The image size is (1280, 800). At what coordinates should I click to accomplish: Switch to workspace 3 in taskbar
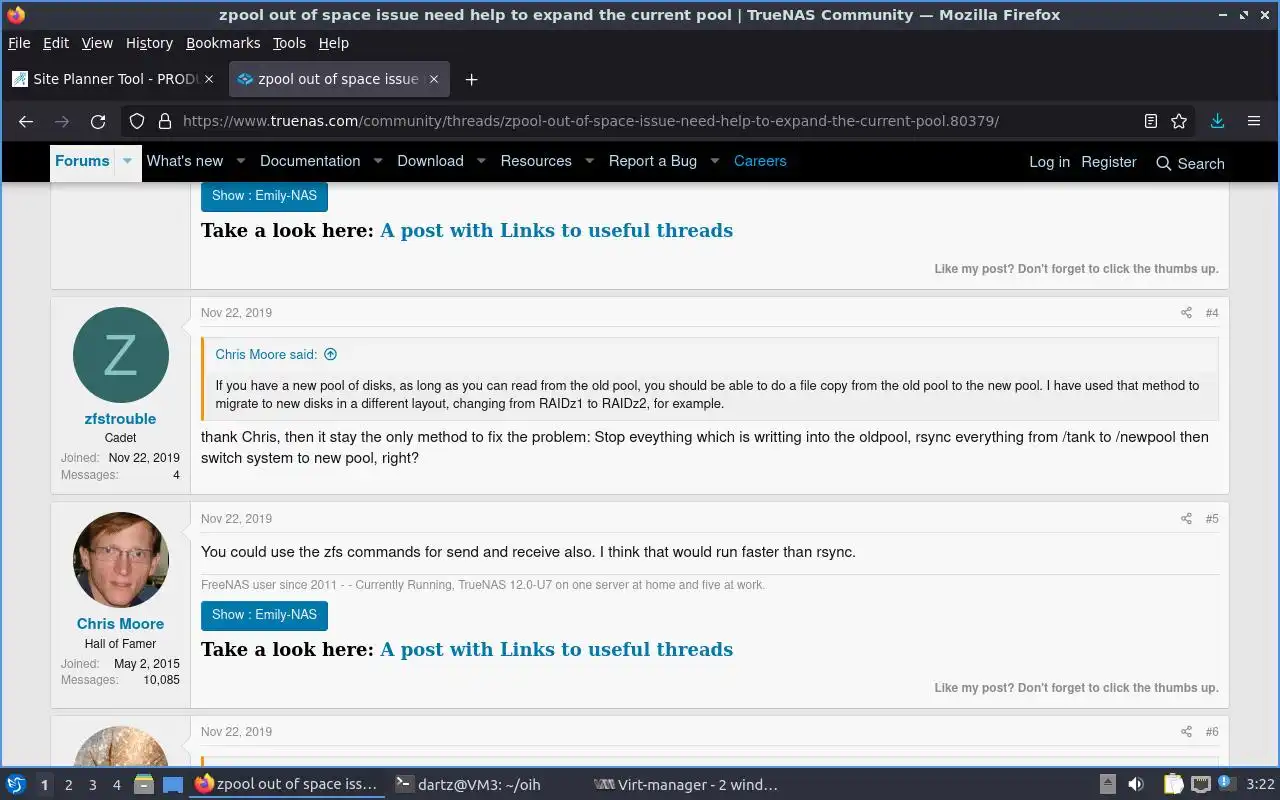point(93,785)
